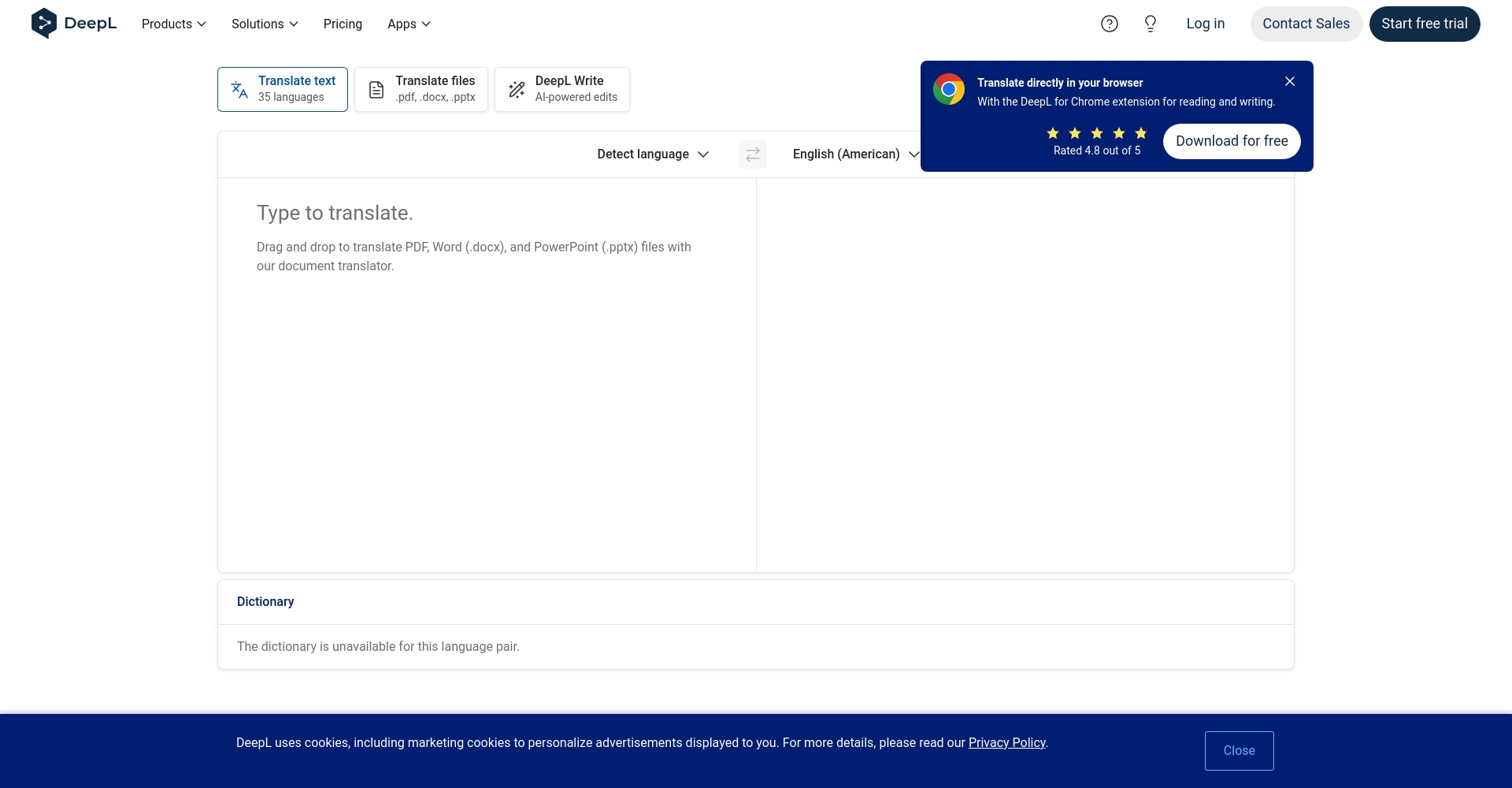The height and width of the screenshot is (788, 1512).
Task: Click the DeepL Write magic pen icon
Action: pos(517,90)
